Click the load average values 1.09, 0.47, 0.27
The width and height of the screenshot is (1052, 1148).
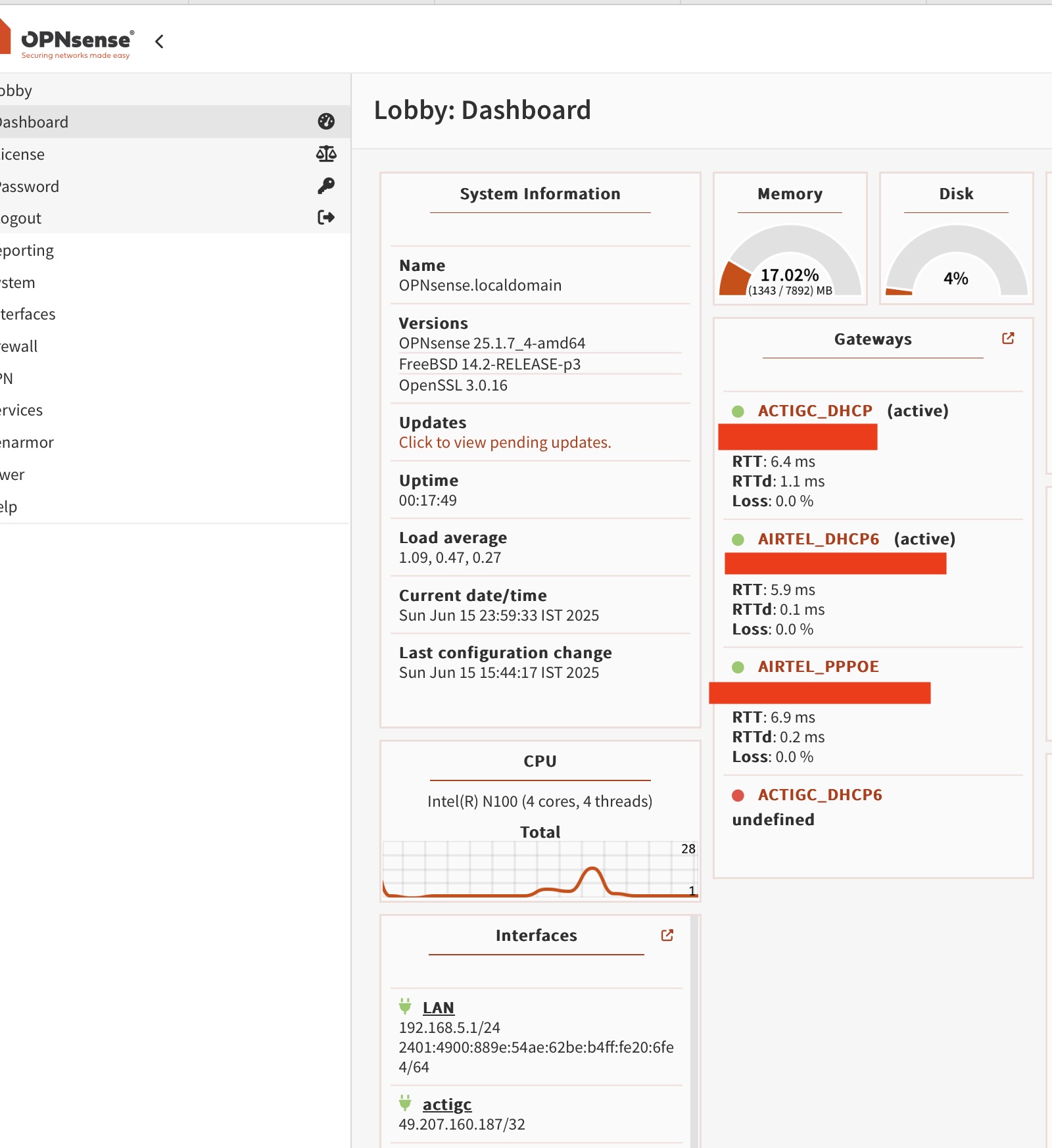pos(450,558)
